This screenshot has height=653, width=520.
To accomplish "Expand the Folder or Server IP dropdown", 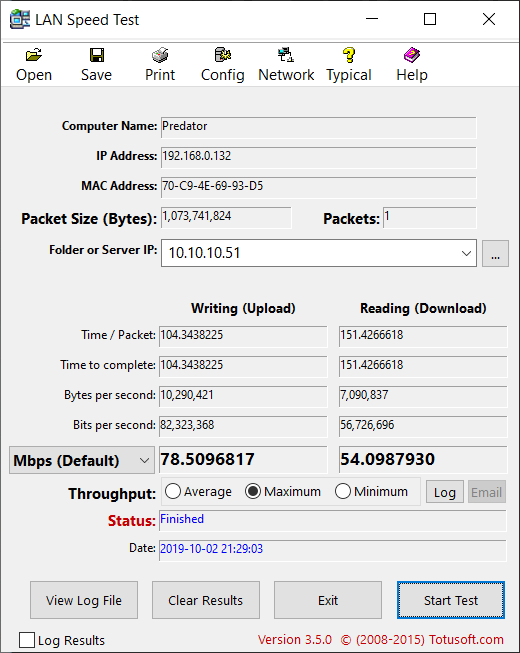I will click(466, 253).
